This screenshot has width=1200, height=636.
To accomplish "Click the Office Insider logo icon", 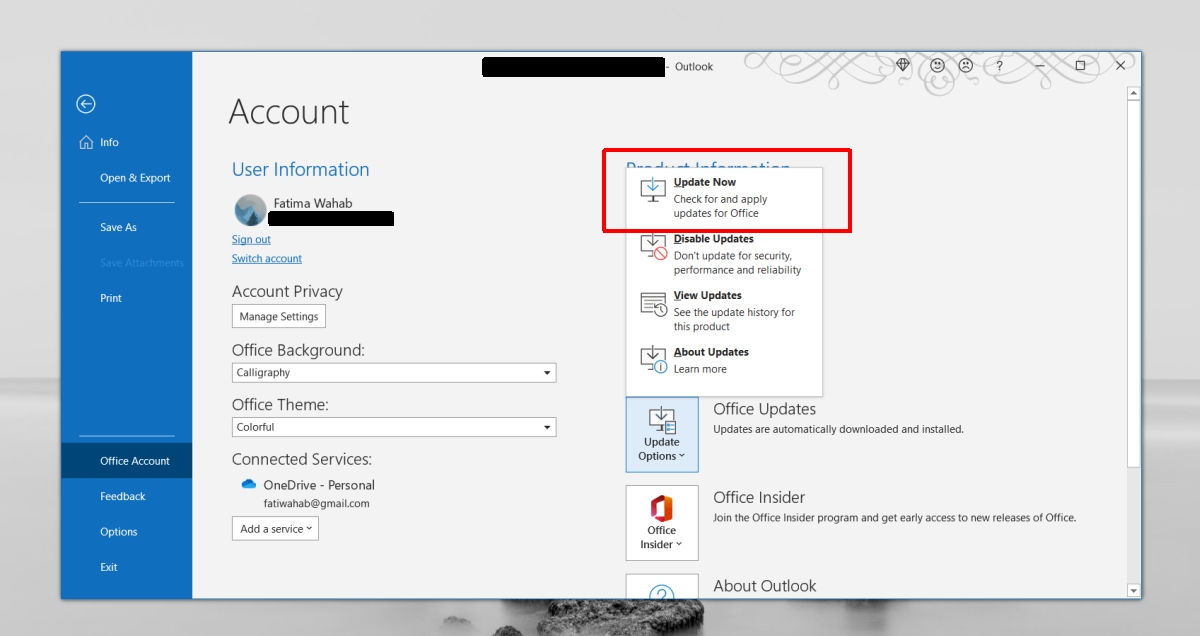I will click(x=661, y=507).
